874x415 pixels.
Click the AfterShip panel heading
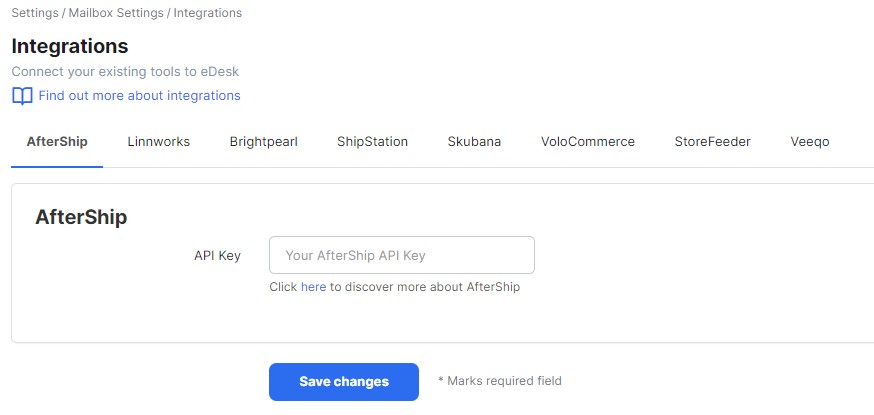coord(81,217)
